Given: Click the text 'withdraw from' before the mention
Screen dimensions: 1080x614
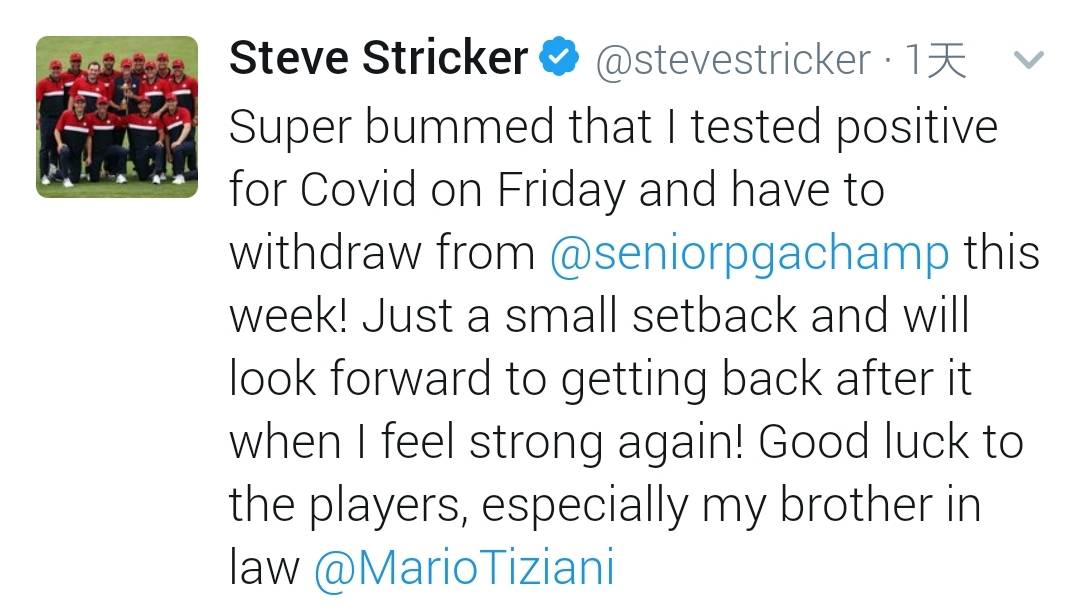Looking at the screenshot, I should pos(382,253).
